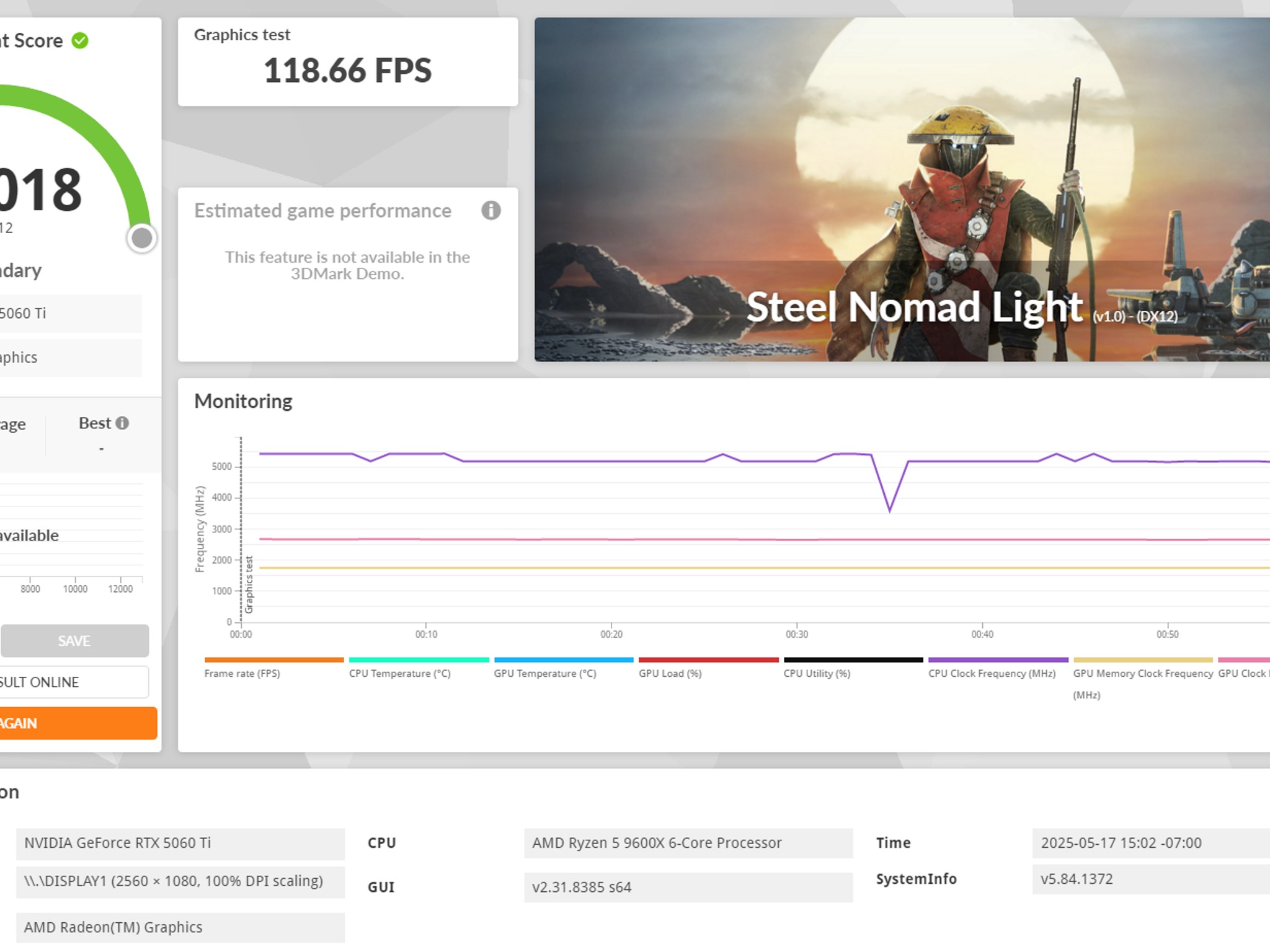Click the CPU clock dip on the graph

[890, 508]
